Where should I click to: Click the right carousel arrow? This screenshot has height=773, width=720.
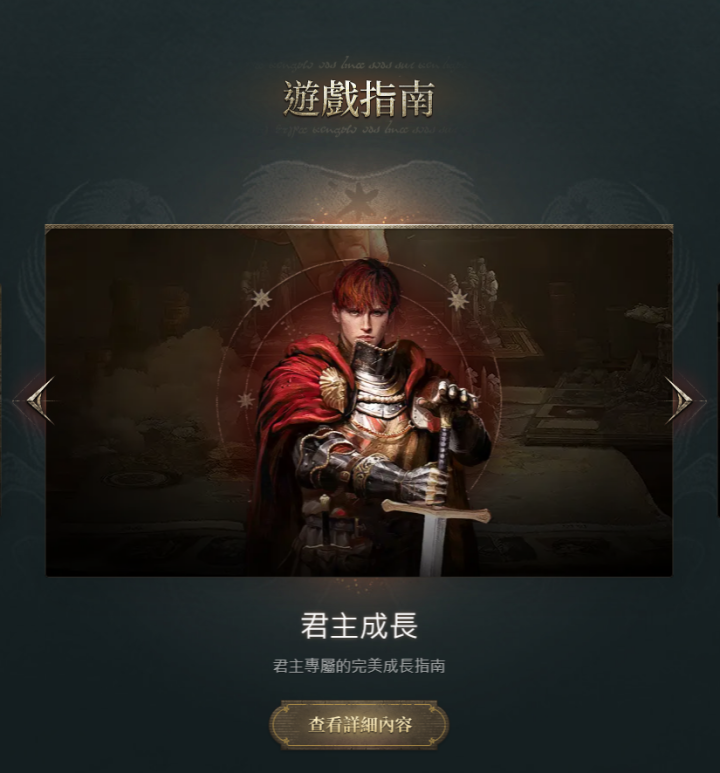click(679, 400)
